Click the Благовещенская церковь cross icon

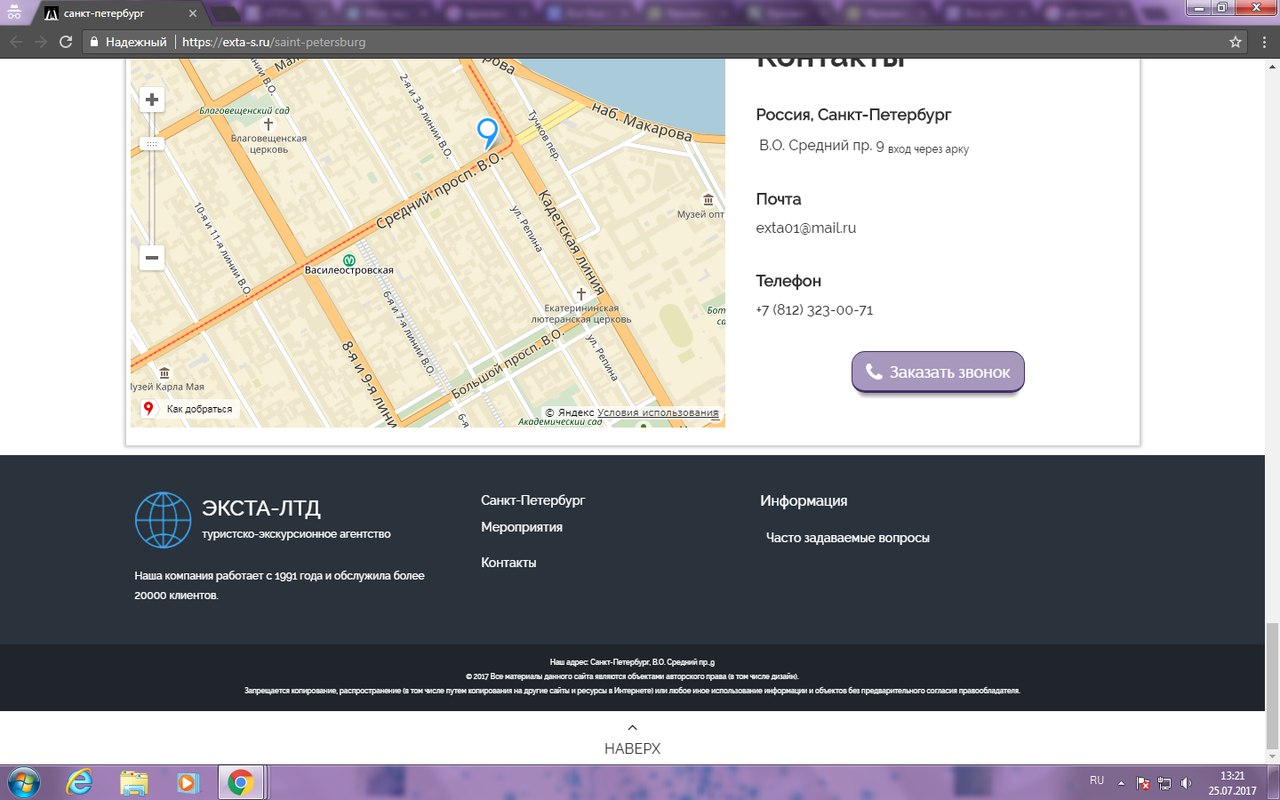click(267, 124)
